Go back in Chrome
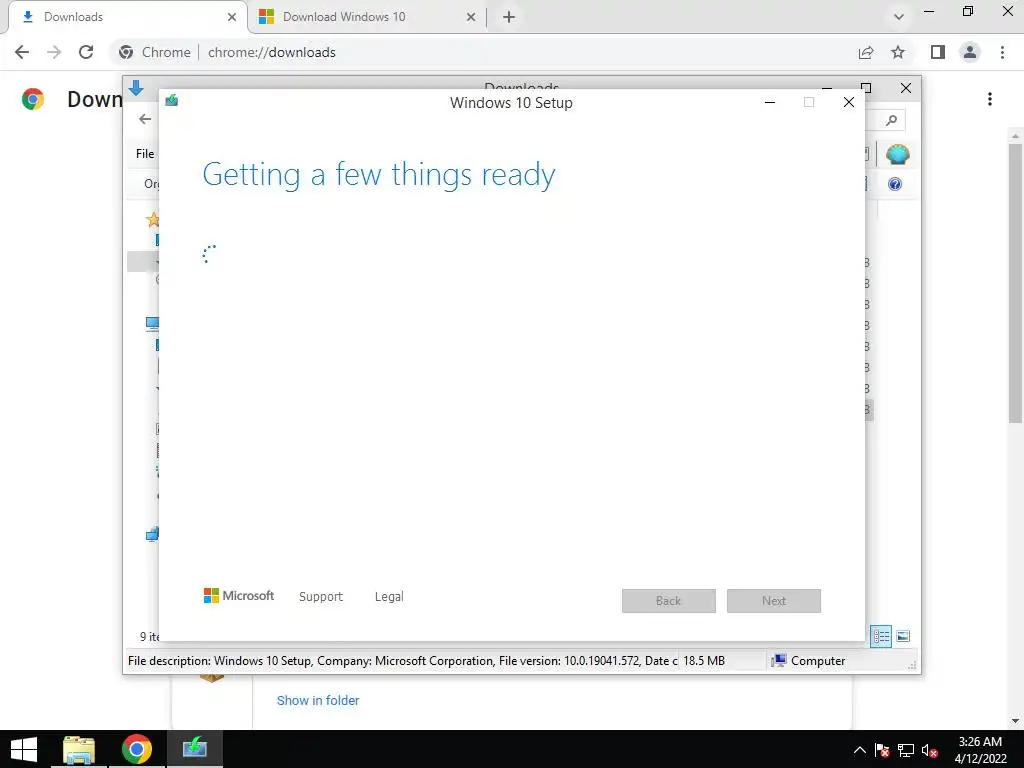1024x768 pixels. coord(22,52)
